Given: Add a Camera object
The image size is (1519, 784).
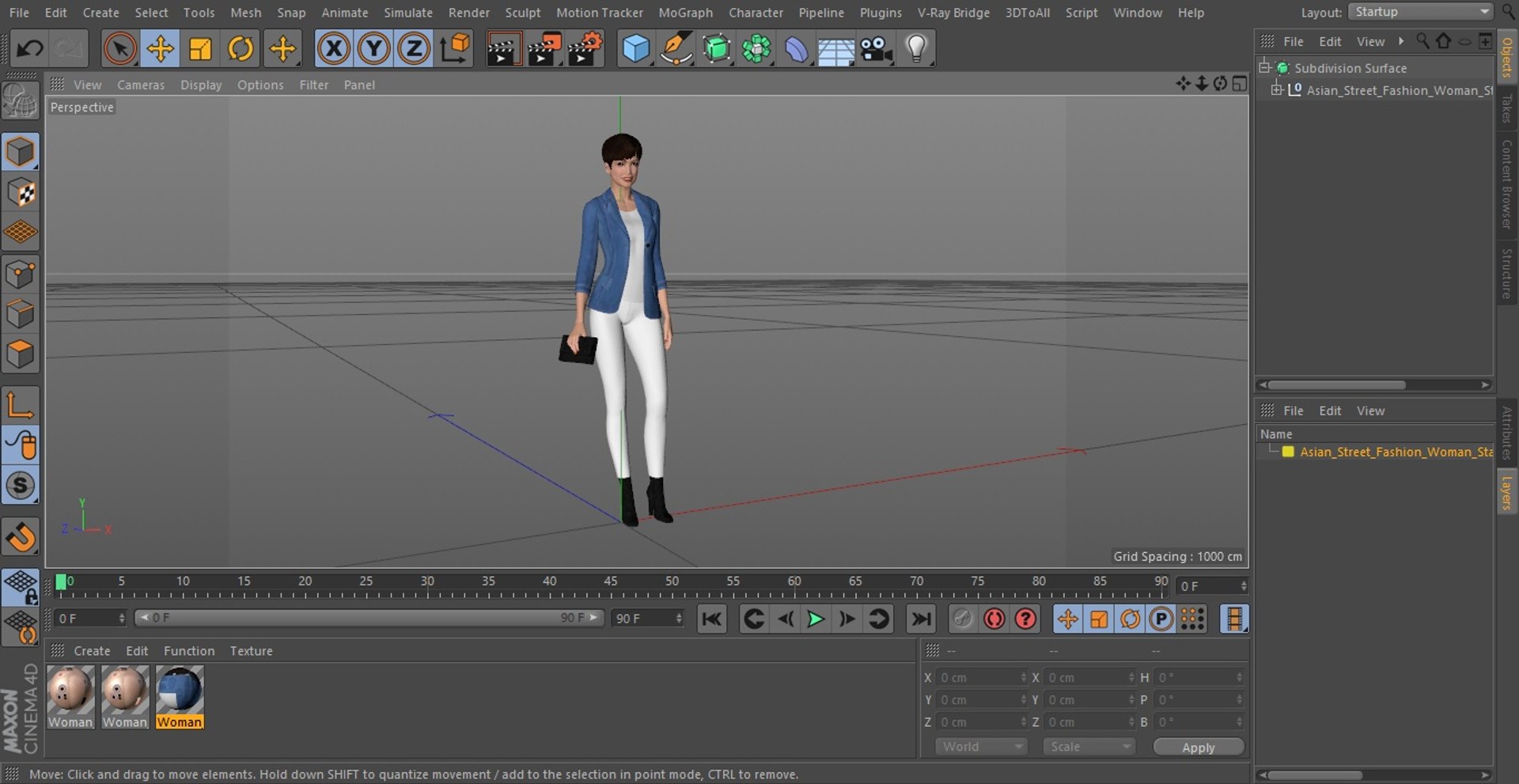Looking at the screenshot, I should pos(877,49).
